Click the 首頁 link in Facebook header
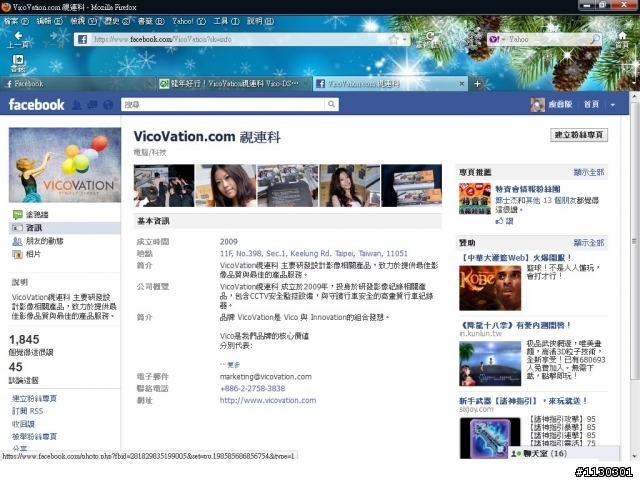Viewport: 640px width, 480px height. tap(591, 105)
